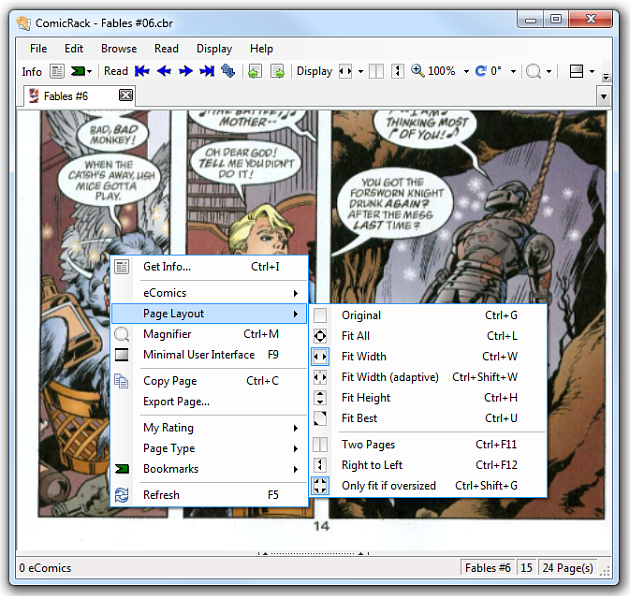Open the Help menu
Image resolution: width=630 pixels, height=596 pixels.
262,49
